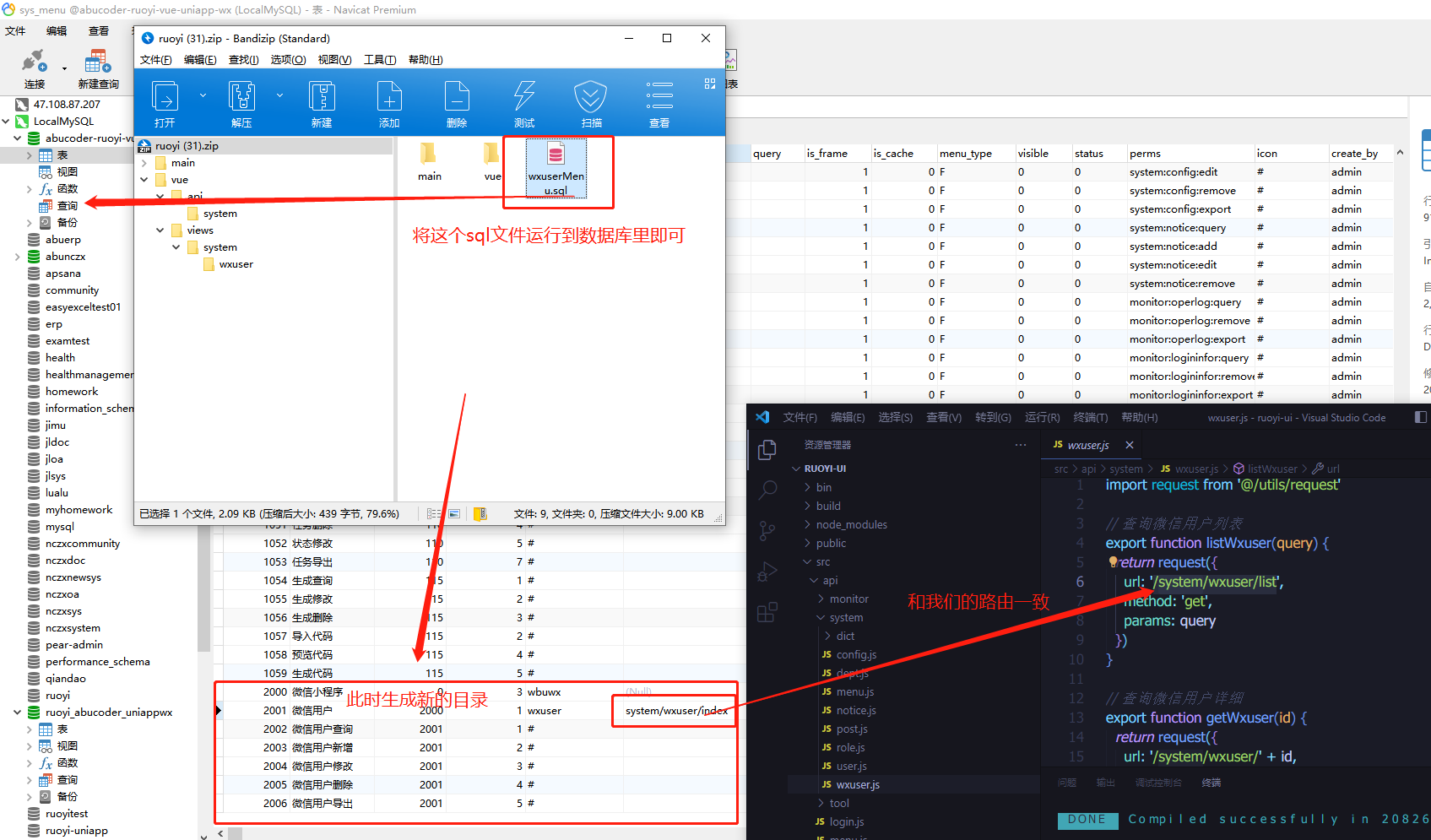The image size is (1431, 840).
Task: Select 47.108.87.207 connection in Navicat
Action: (67, 104)
